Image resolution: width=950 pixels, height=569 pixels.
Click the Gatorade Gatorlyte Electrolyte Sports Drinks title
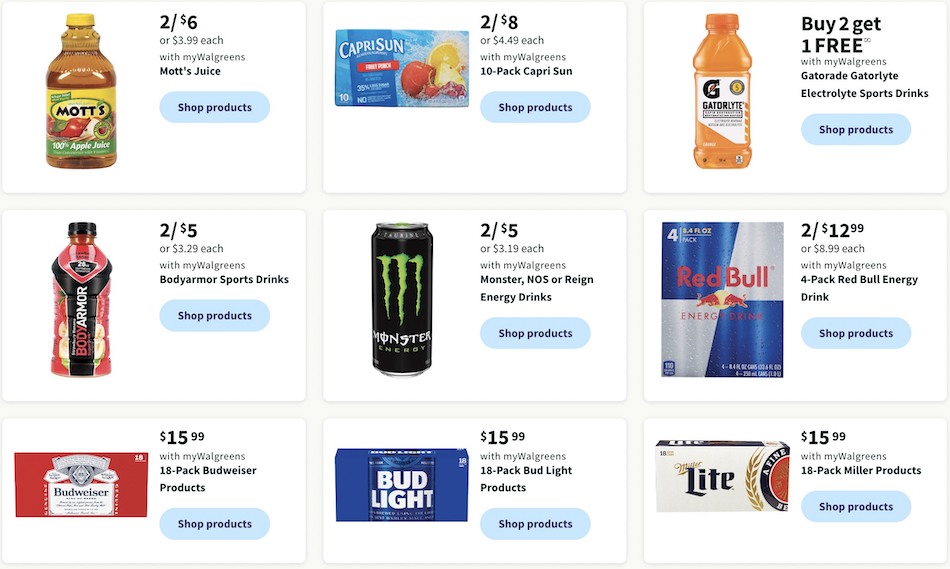pos(865,84)
